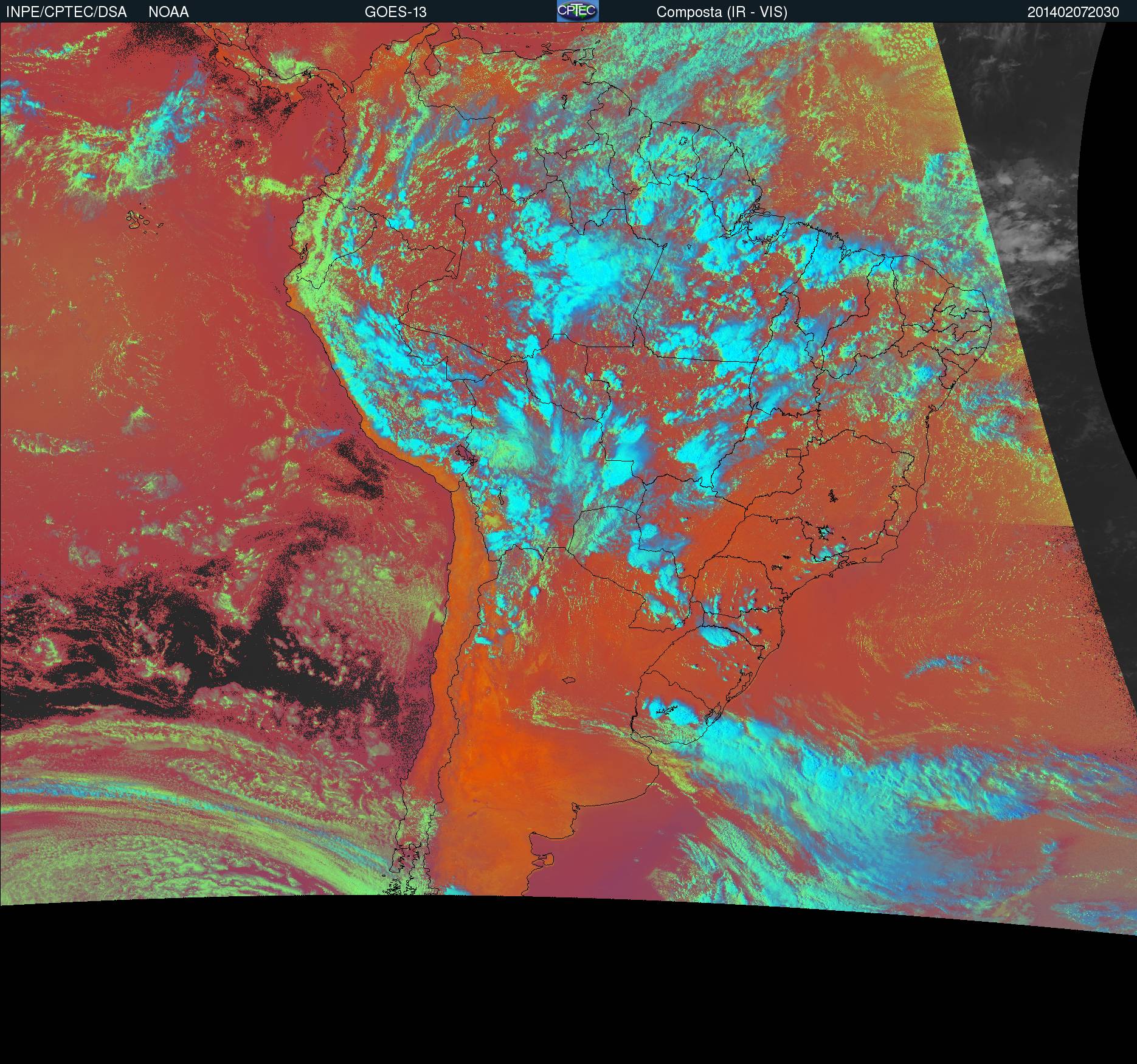The height and width of the screenshot is (1064, 1137).
Task: Click the NOAA label in the header
Action: pos(168,12)
